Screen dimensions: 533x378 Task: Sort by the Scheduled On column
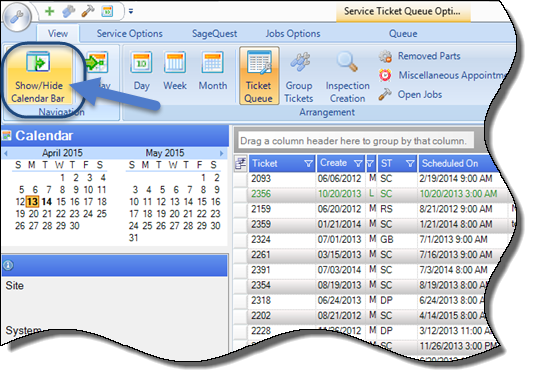451,164
